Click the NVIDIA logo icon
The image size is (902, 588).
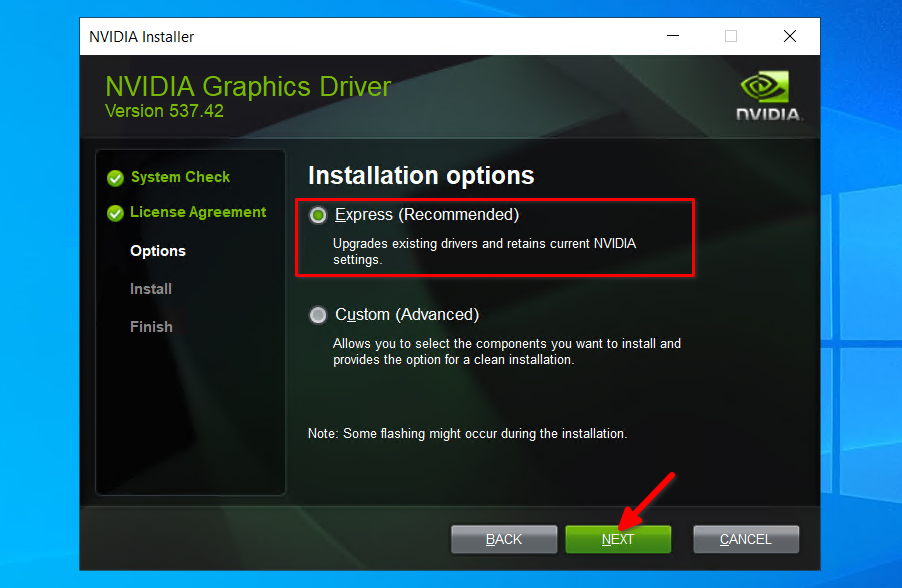point(768,96)
